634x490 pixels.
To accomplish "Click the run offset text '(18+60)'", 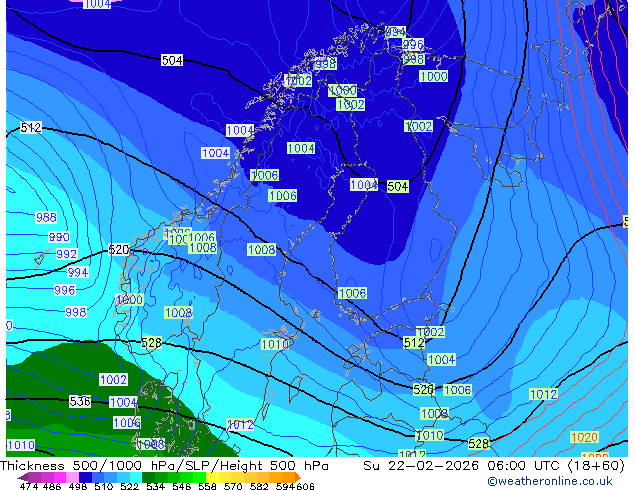I will point(596,466).
